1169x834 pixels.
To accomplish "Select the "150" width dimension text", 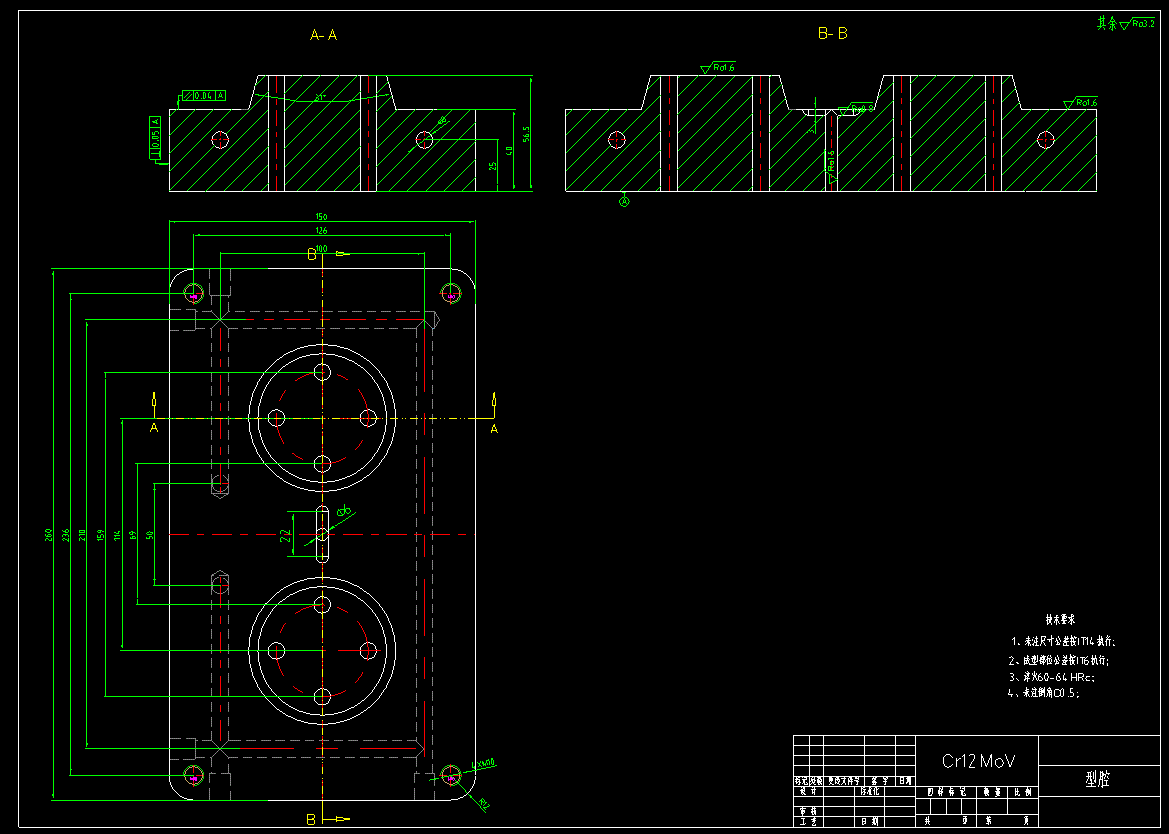I will click(x=322, y=217).
